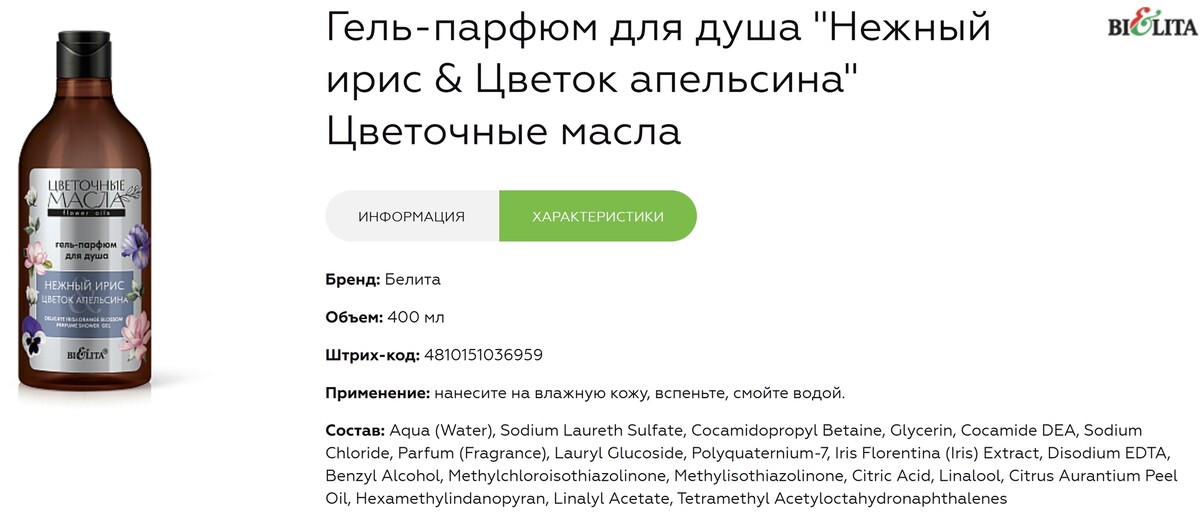The image size is (1200, 531).
Task: Switch to the ХАРАКТЕРИСТИКИ tab
Action: click(597, 216)
